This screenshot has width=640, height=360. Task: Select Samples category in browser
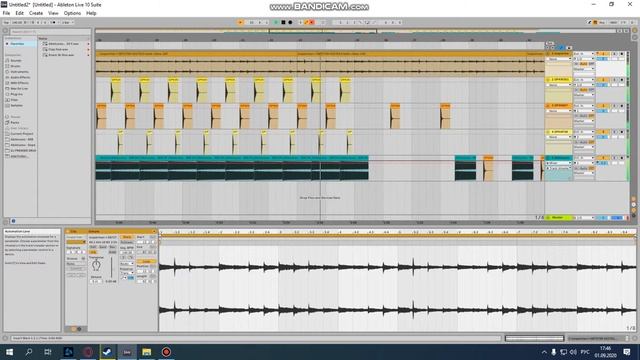click(x=17, y=105)
